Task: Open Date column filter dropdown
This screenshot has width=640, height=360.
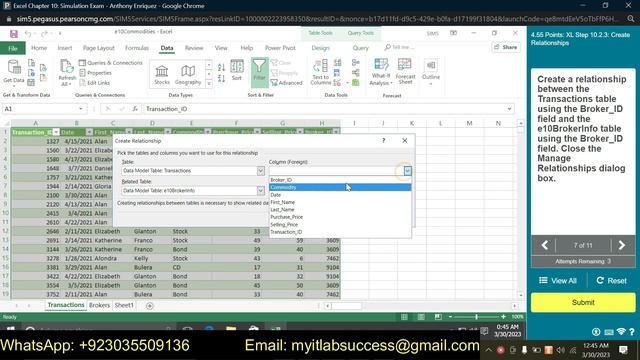Action: [89, 132]
